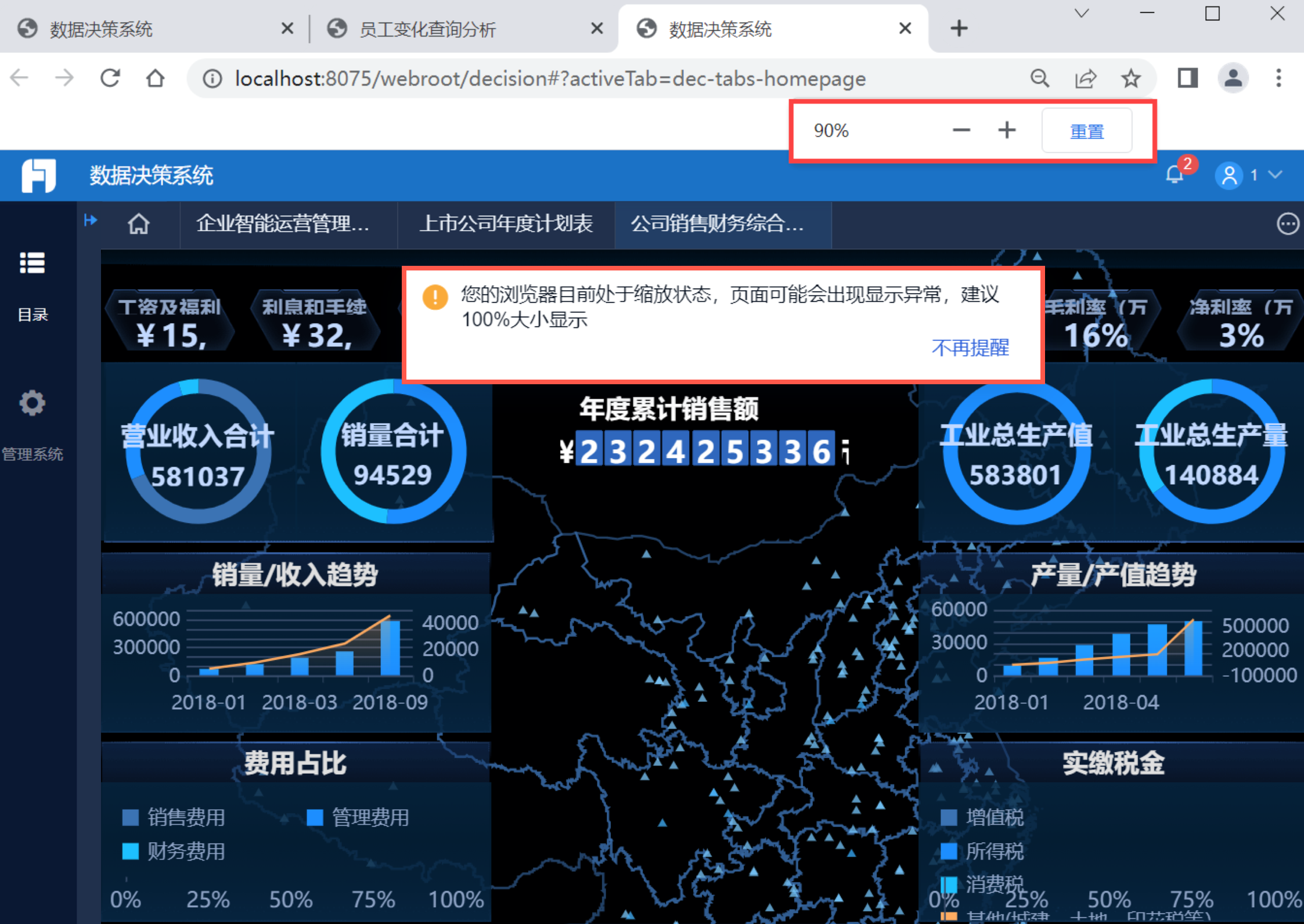
Task: Click the zoom in plus button
Action: (x=1007, y=131)
